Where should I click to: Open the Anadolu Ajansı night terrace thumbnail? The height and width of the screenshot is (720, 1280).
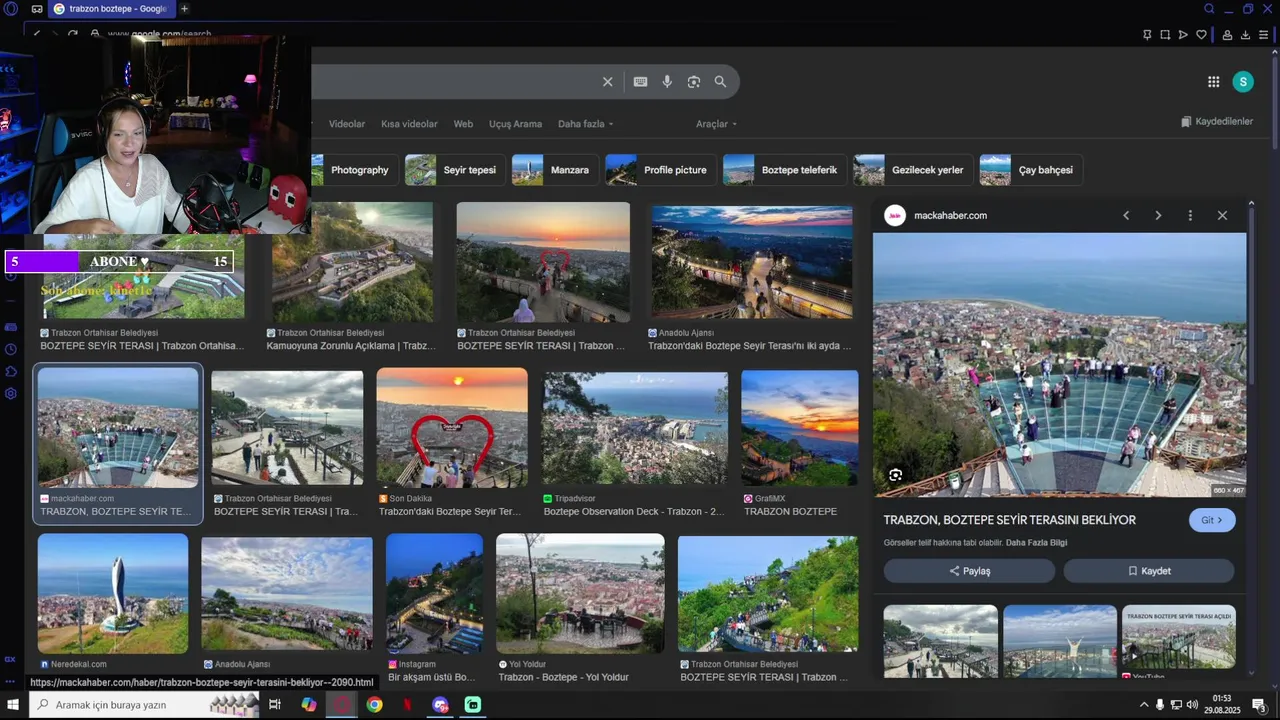coord(751,262)
